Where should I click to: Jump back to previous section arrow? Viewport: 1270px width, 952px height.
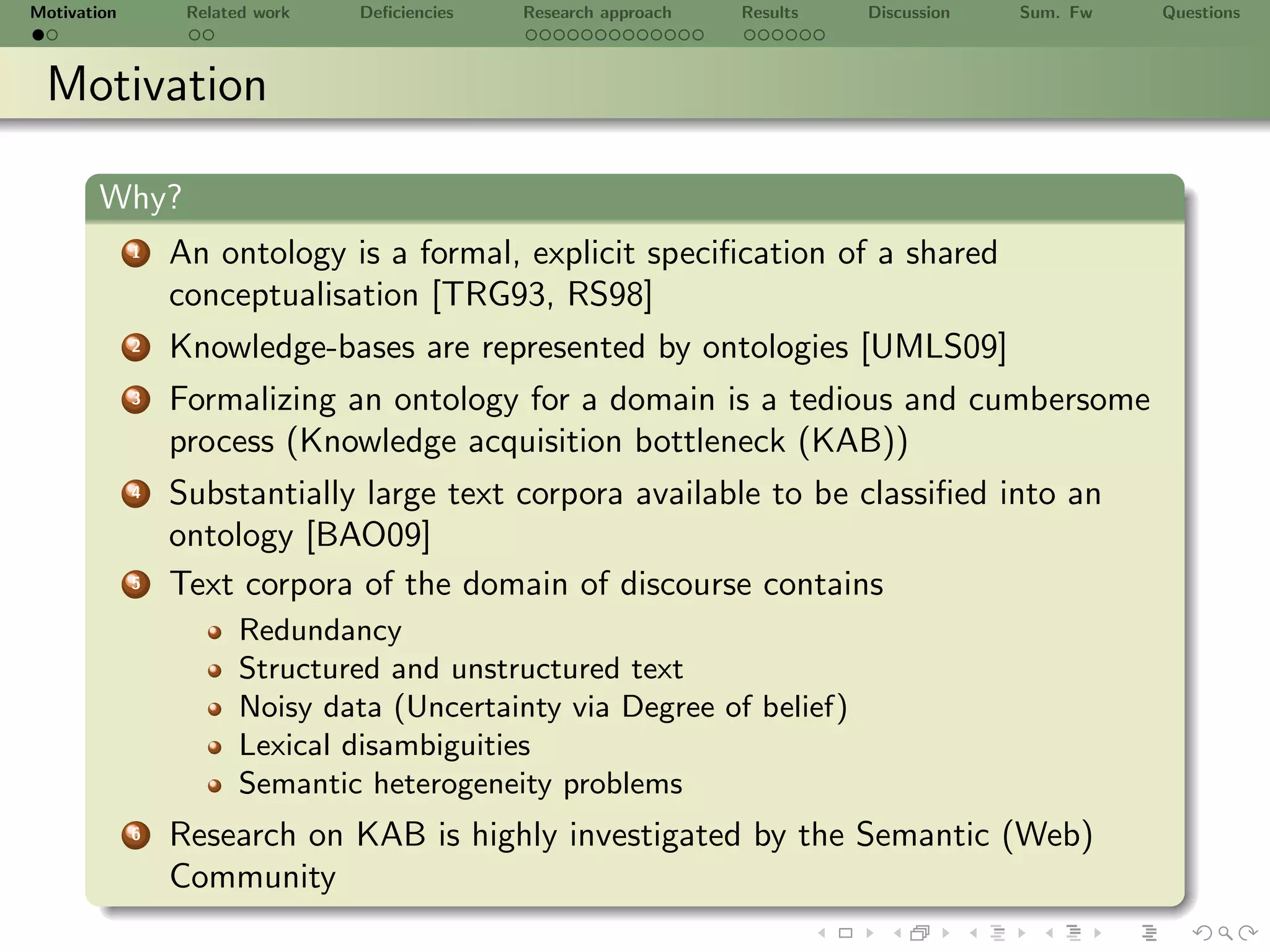point(1049,933)
